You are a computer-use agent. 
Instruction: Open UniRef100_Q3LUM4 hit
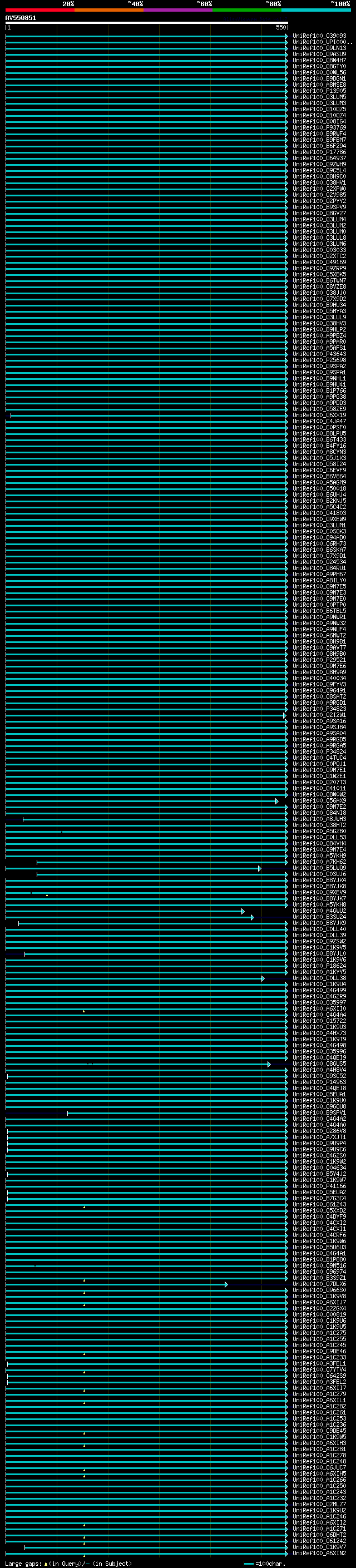319,219
